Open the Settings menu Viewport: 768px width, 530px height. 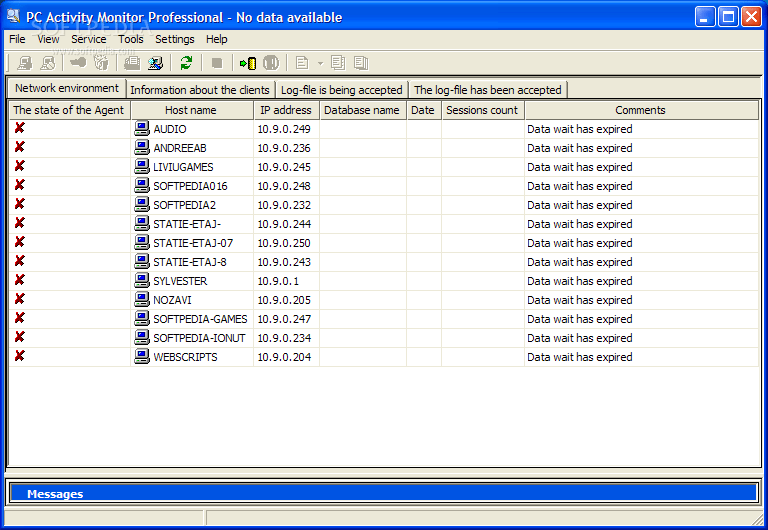pos(175,39)
